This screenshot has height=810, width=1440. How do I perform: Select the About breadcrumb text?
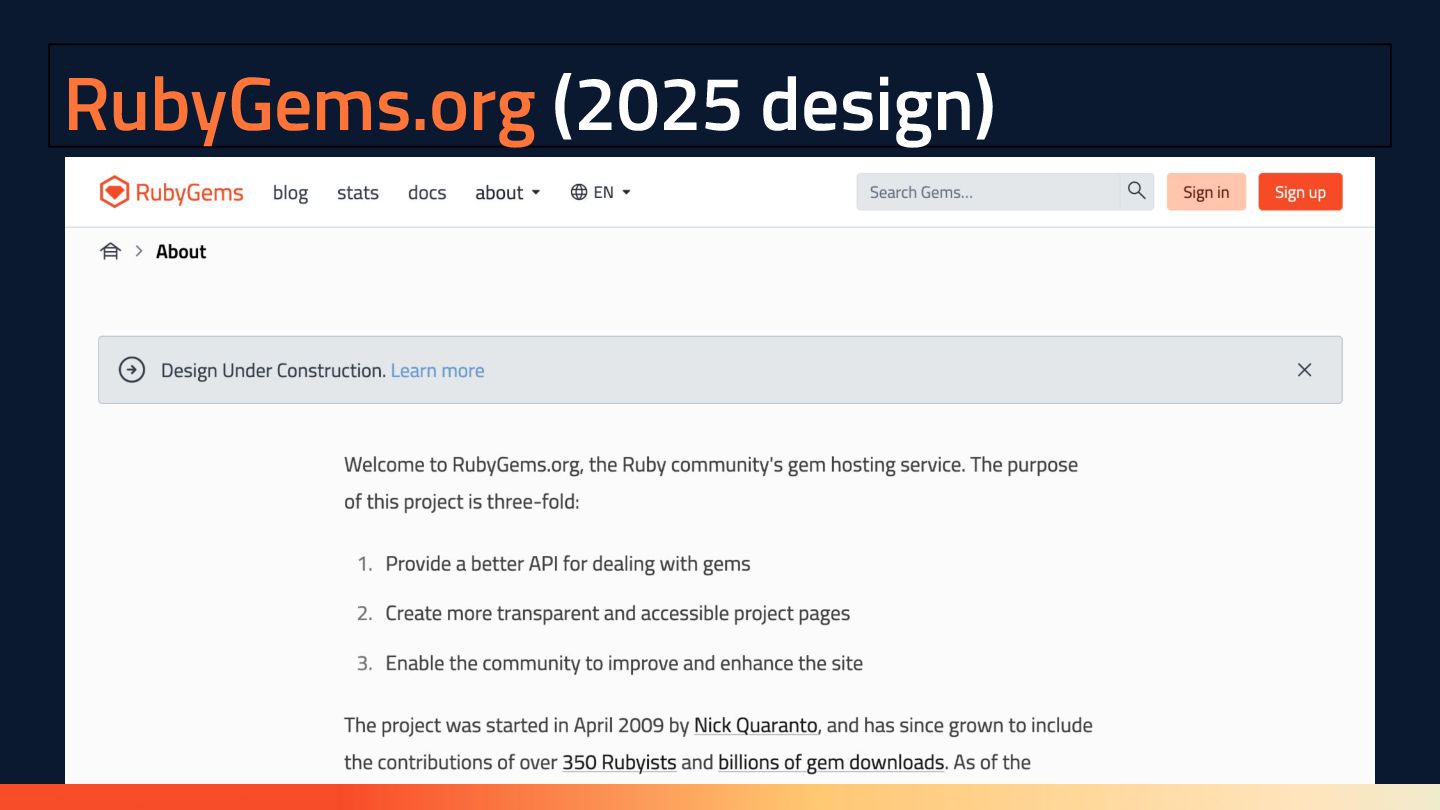click(x=181, y=251)
